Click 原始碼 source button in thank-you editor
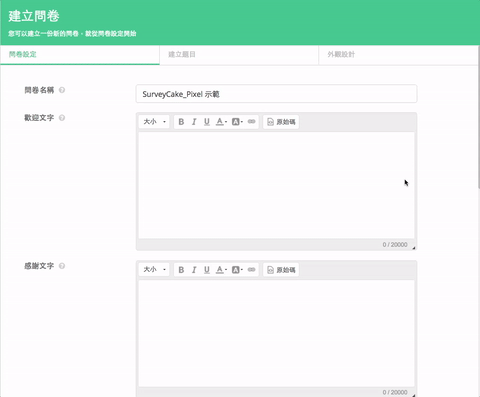480x397 pixels. click(281, 270)
